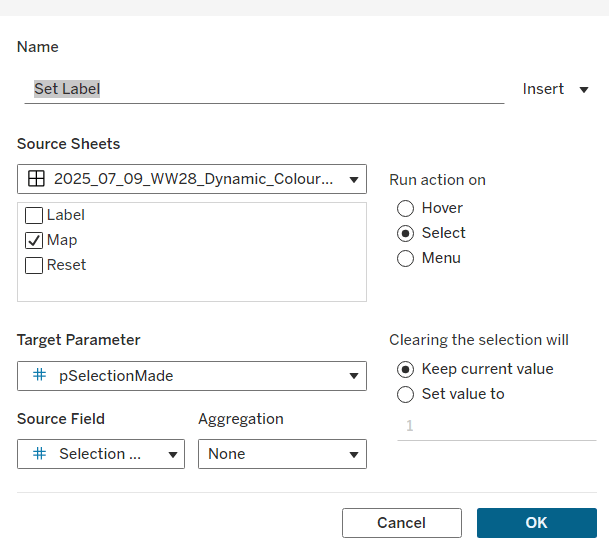Expand the Source Sheets dashboard dropdown arrow
The image size is (609, 547).
click(353, 180)
